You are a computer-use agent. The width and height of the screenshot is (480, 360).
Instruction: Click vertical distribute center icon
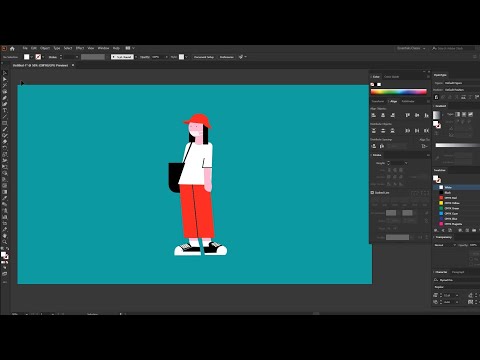click(383, 130)
